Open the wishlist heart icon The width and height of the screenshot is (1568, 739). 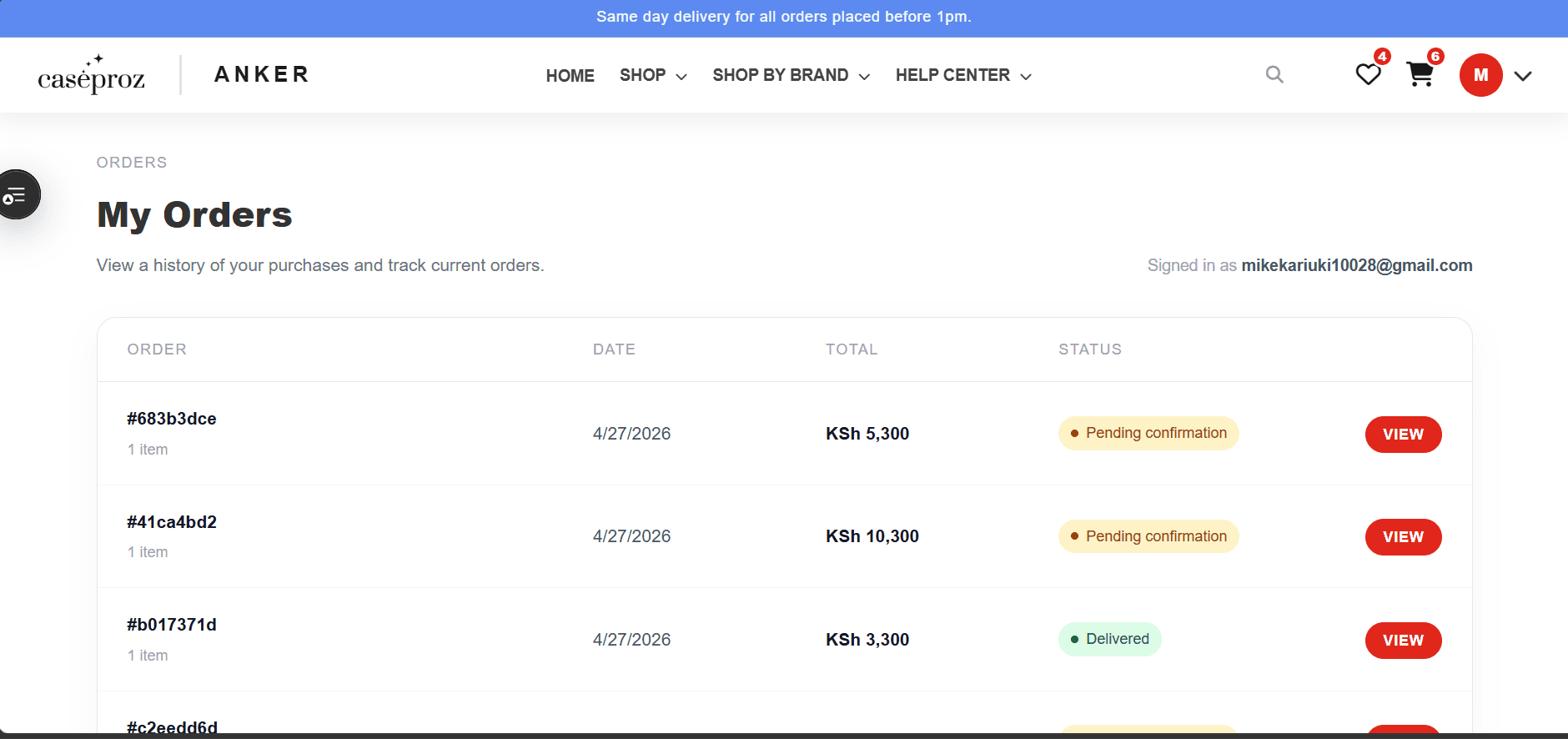(1368, 75)
